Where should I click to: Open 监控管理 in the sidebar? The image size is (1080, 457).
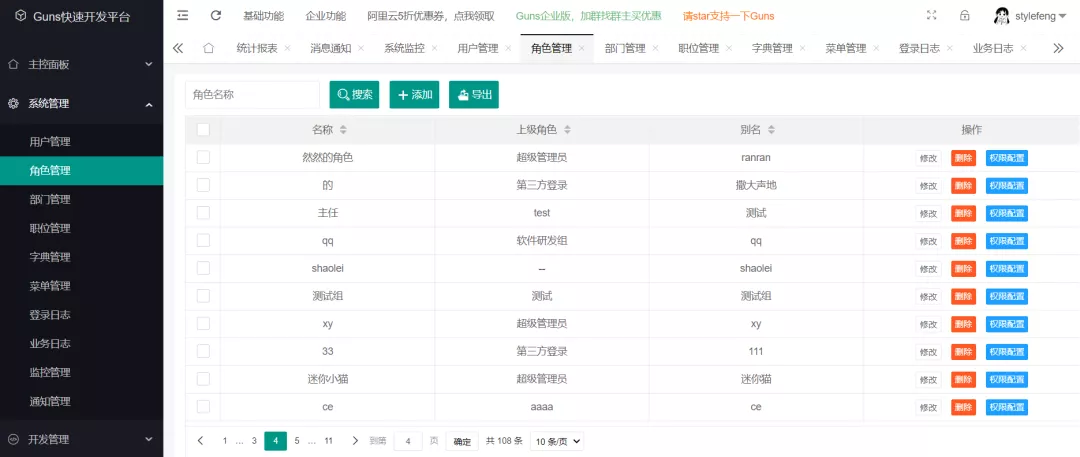coord(81,372)
